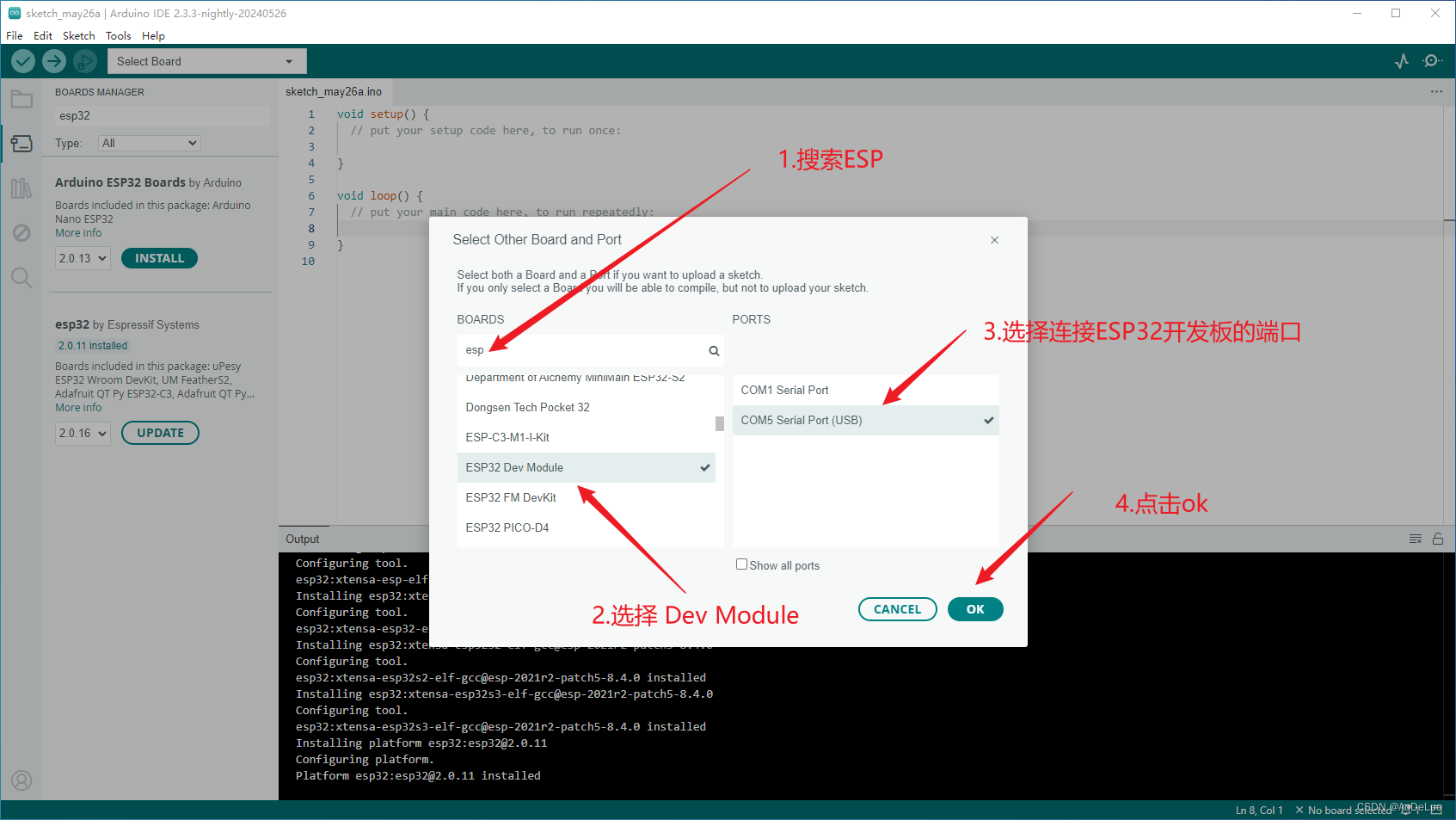Open the Help menu
The image size is (1456, 820).
tap(153, 35)
